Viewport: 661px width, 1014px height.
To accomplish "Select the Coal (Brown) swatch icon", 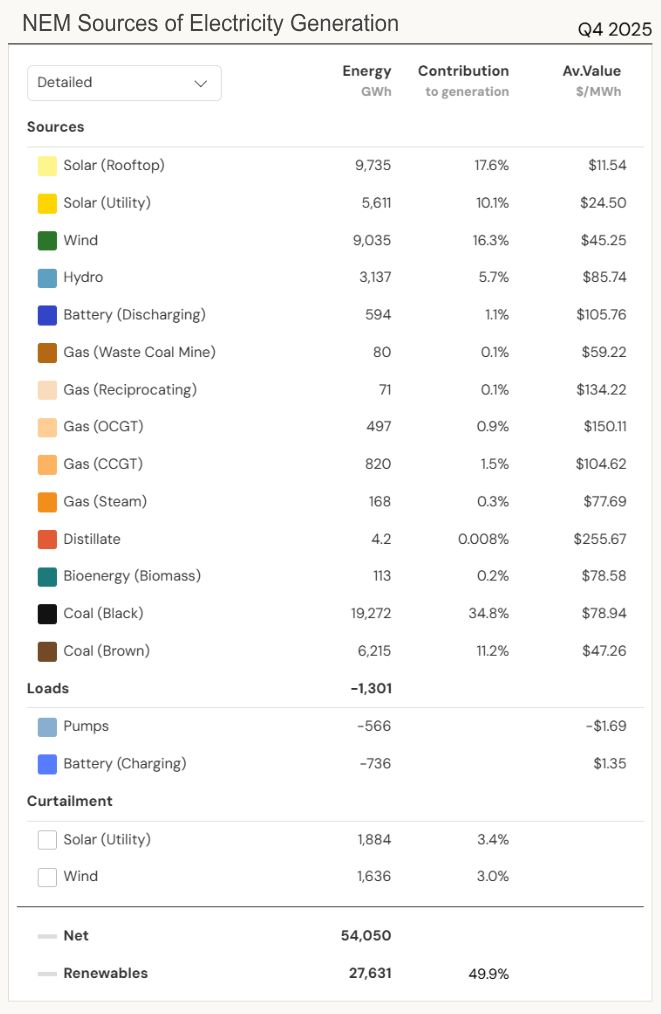I will [x=46, y=650].
